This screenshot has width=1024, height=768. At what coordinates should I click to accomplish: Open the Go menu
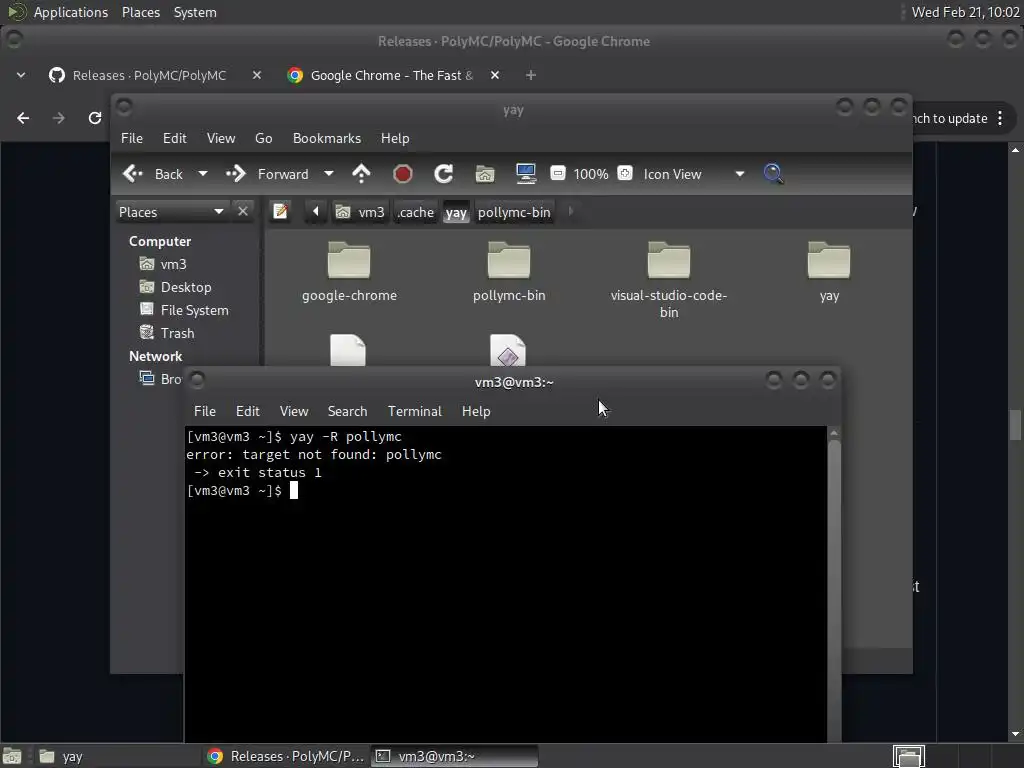[x=263, y=138]
